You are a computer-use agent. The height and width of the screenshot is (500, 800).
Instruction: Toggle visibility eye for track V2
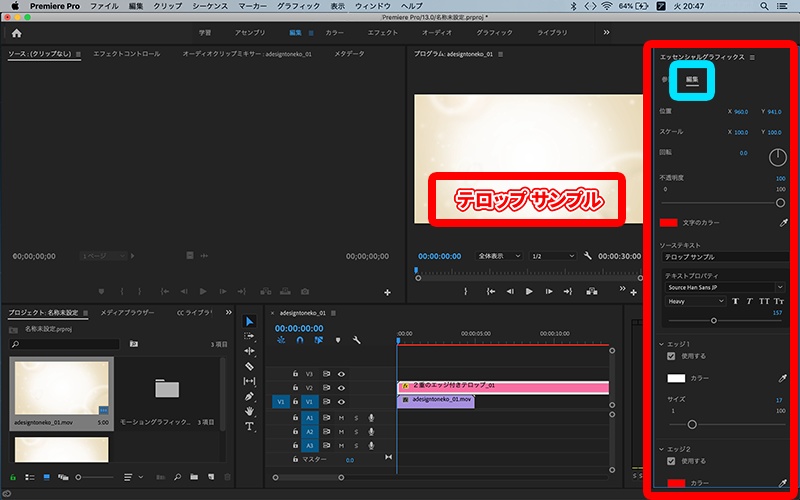(341, 387)
